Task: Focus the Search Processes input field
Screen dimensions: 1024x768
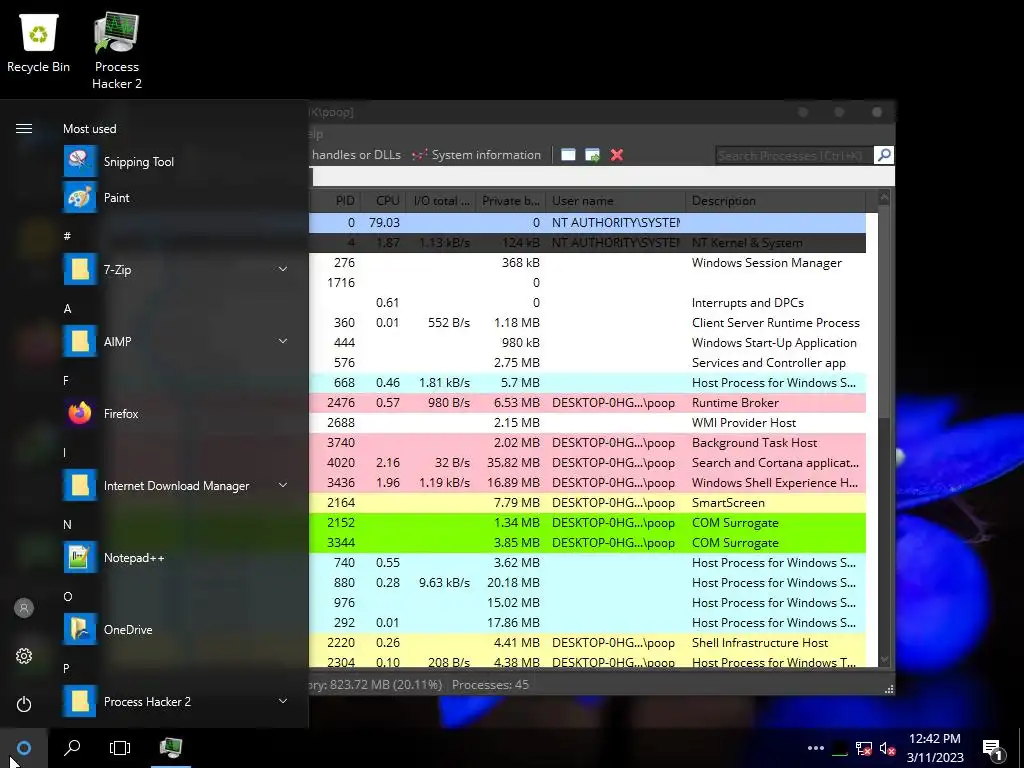Action: coord(793,155)
